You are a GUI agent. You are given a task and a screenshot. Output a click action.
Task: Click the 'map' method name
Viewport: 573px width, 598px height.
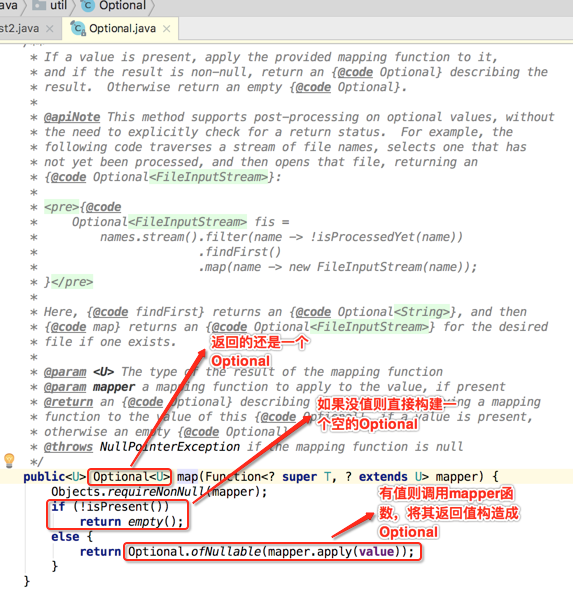[x=187, y=476]
